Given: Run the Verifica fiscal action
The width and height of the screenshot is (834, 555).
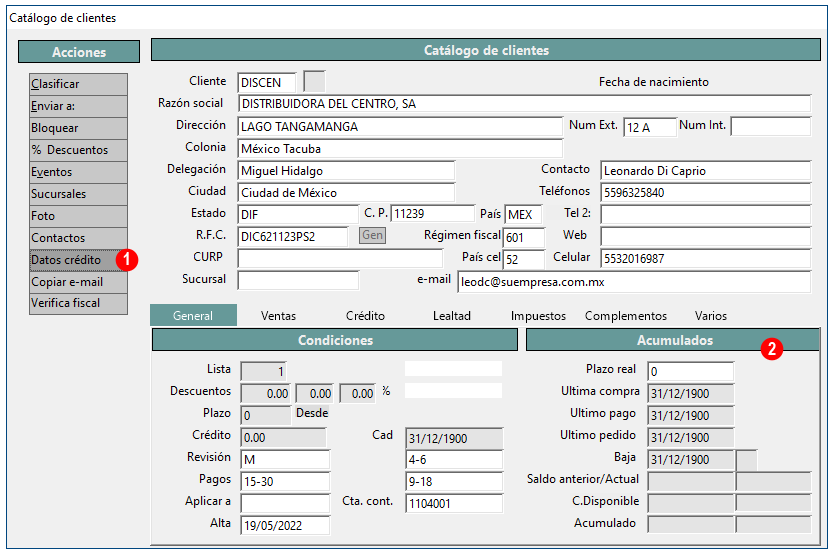Looking at the screenshot, I should tap(78, 303).
